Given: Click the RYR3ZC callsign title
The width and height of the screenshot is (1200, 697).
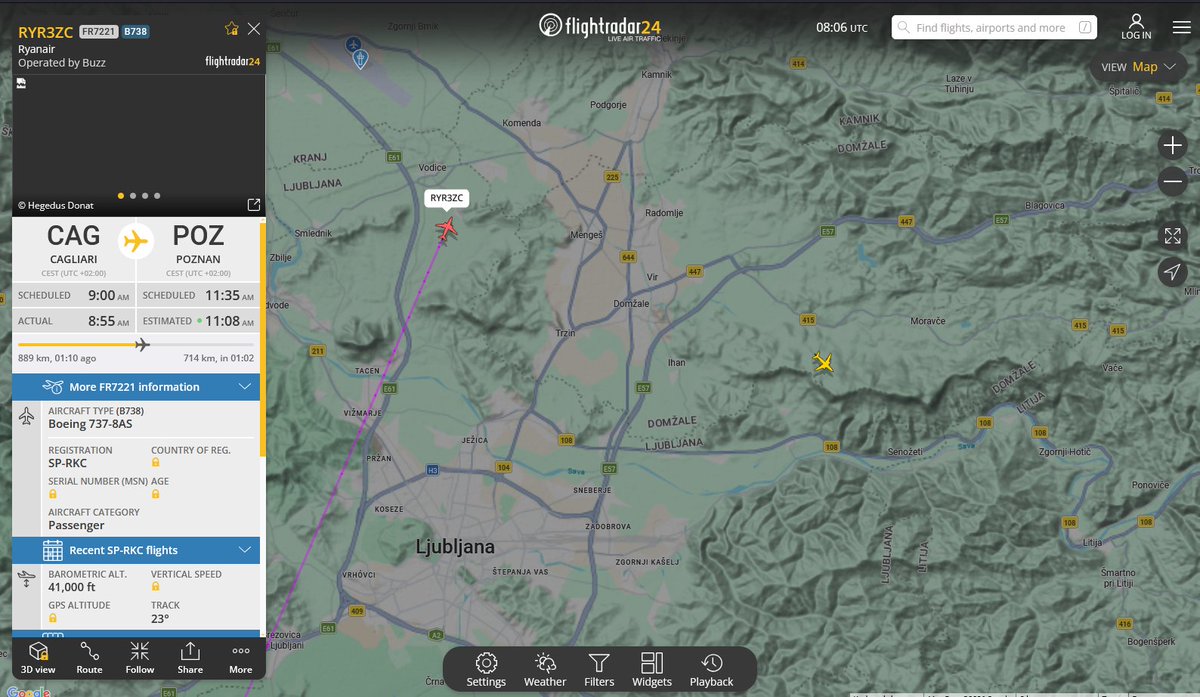Looking at the screenshot, I should point(46,32).
